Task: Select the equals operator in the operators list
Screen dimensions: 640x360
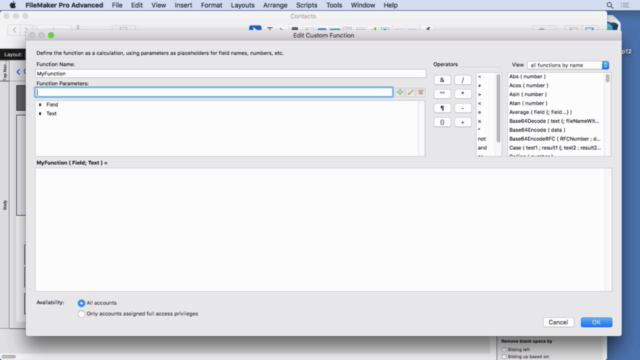Action: click(480, 77)
